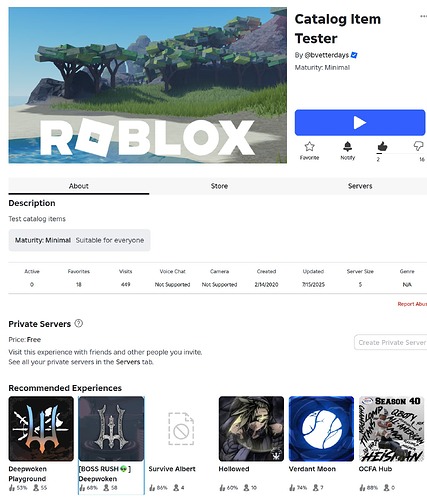
Task: Open Private Servers help question mark icon
Action: point(79,323)
